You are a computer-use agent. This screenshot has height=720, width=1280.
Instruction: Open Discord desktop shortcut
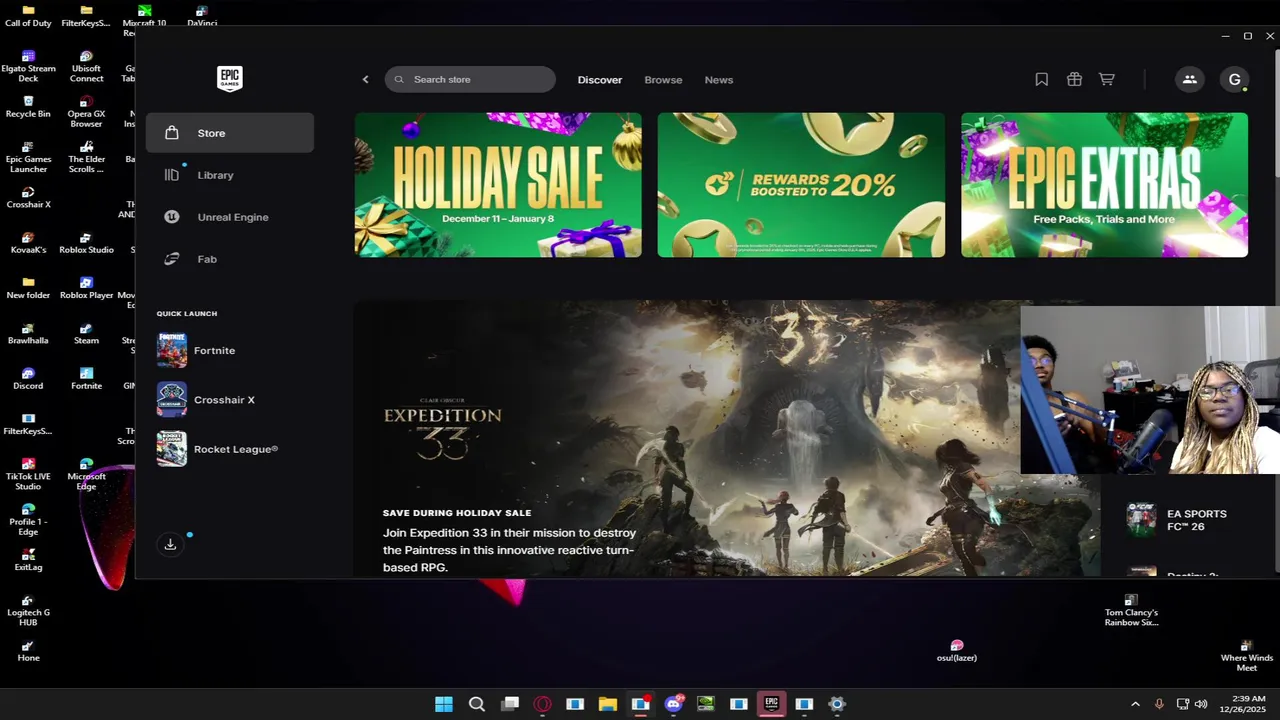[x=28, y=379]
